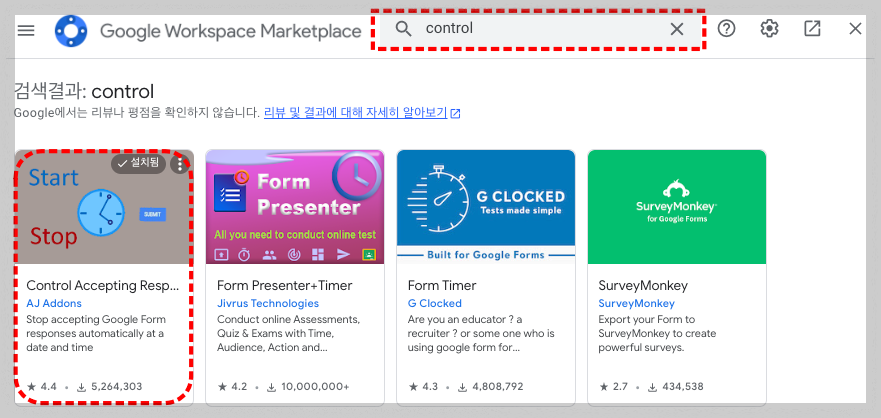
Task: Click the Control Accepting Resp... title
Action: point(103,285)
